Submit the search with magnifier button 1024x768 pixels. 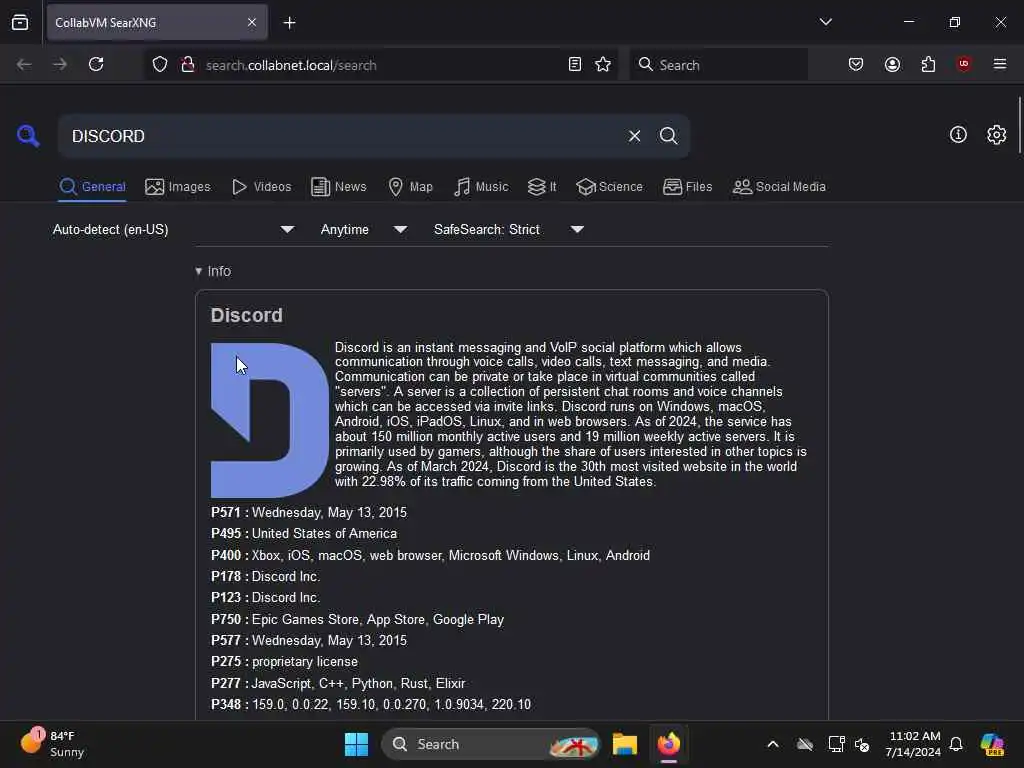[668, 136]
